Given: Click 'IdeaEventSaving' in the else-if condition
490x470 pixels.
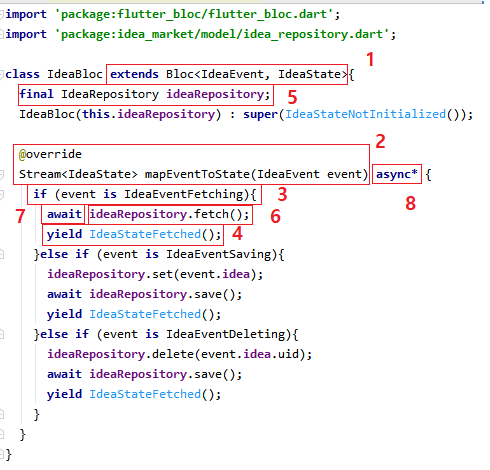Looking at the screenshot, I should coord(219,254).
